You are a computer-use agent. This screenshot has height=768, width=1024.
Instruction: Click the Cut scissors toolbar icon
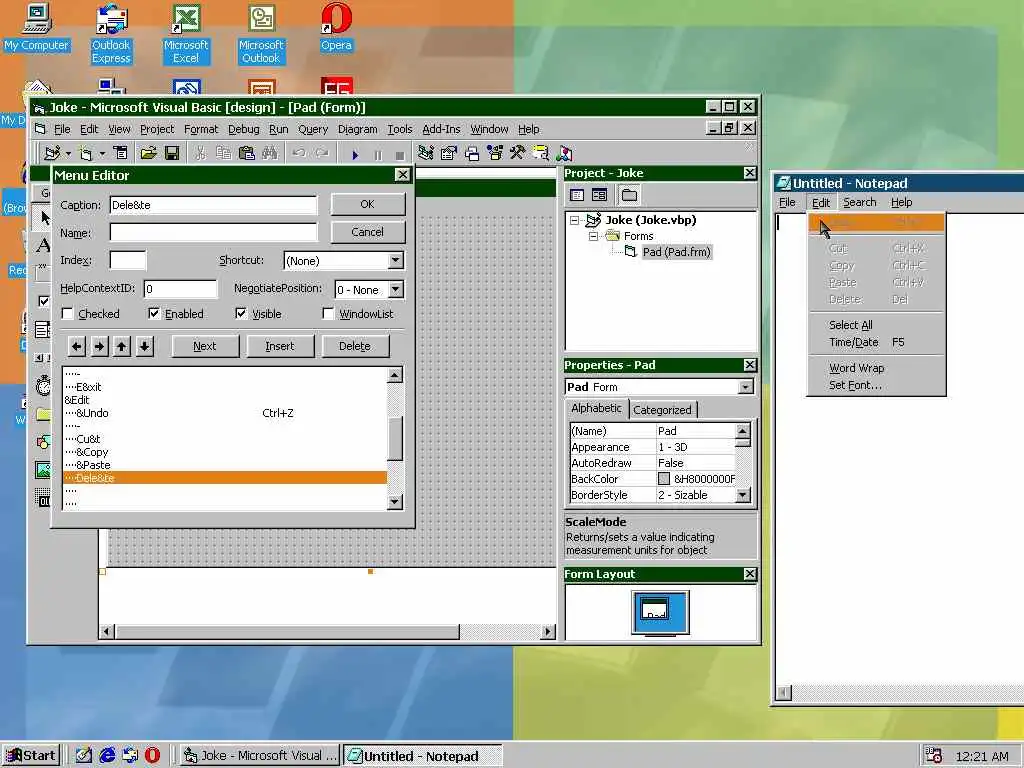(x=200, y=153)
